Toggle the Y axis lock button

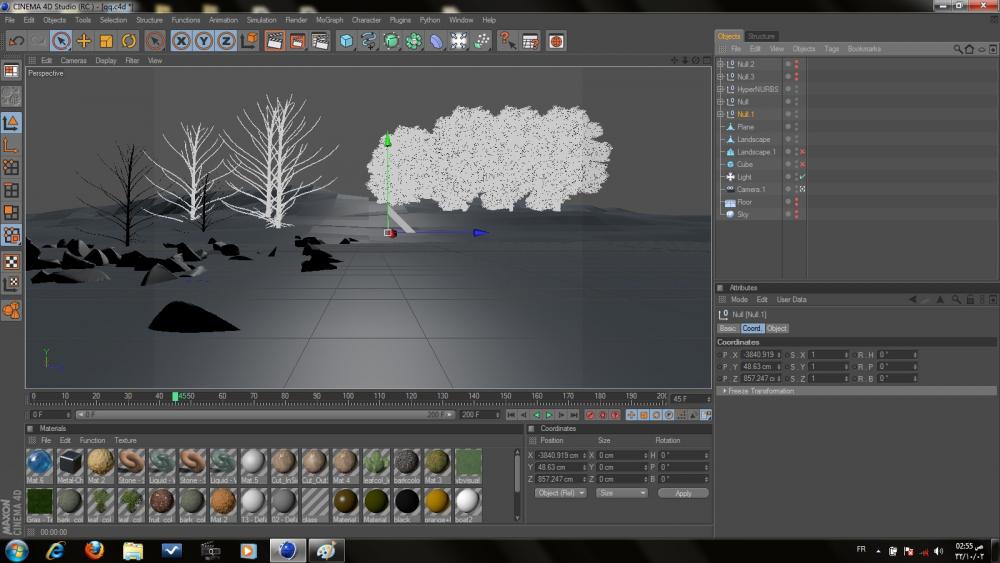coord(204,41)
